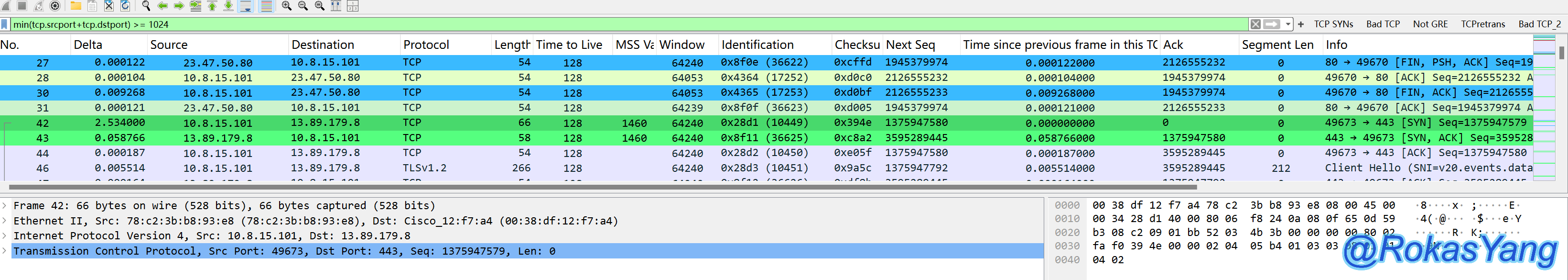The width and height of the screenshot is (1568, 280).
Task: Sort by the Protocol column header
Action: [426, 45]
